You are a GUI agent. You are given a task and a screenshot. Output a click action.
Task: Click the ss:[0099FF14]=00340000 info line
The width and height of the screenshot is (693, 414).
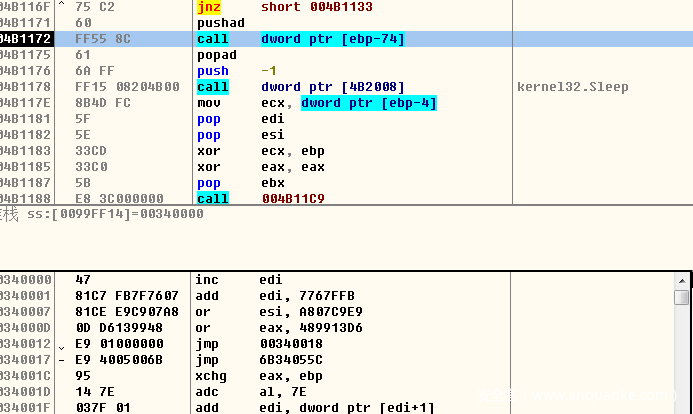coord(110,214)
